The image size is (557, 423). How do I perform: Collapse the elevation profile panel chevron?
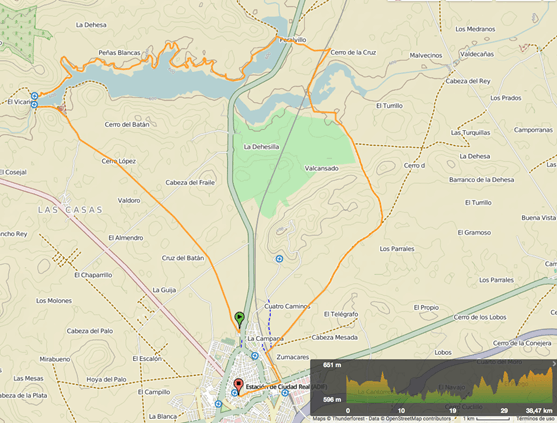click(x=554, y=364)
